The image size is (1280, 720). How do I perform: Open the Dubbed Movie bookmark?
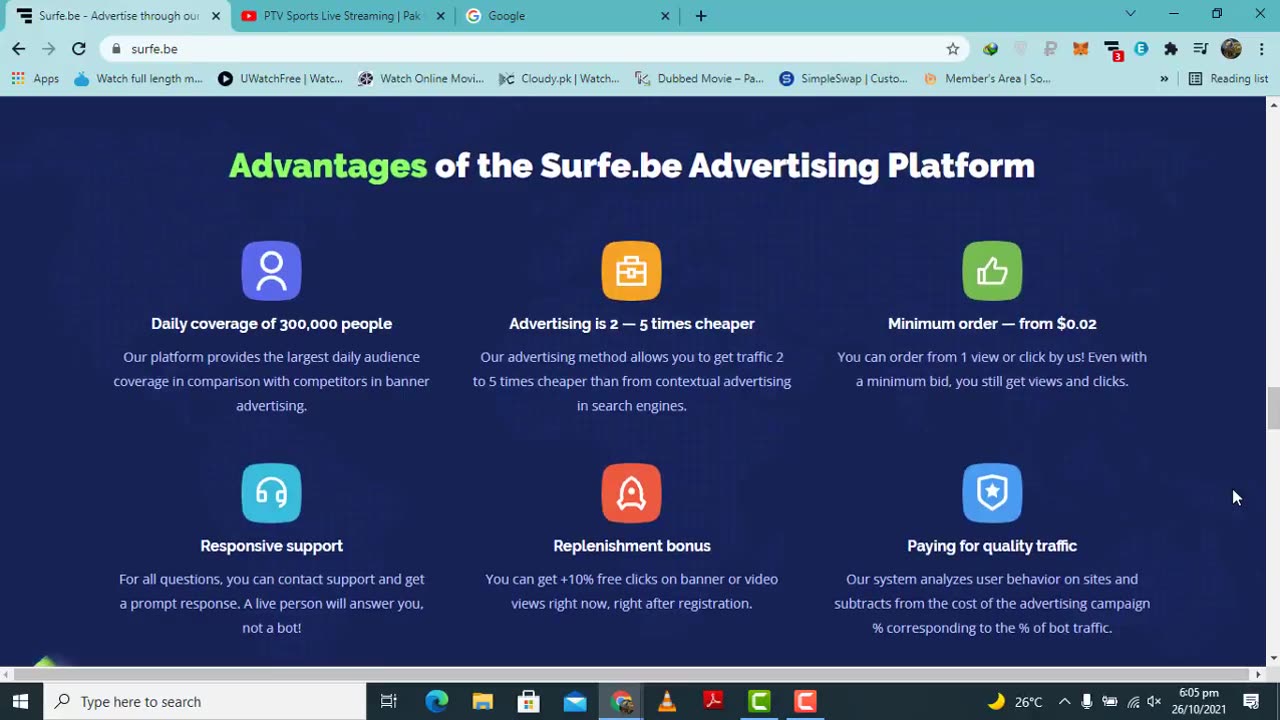[x=699, y=78]
